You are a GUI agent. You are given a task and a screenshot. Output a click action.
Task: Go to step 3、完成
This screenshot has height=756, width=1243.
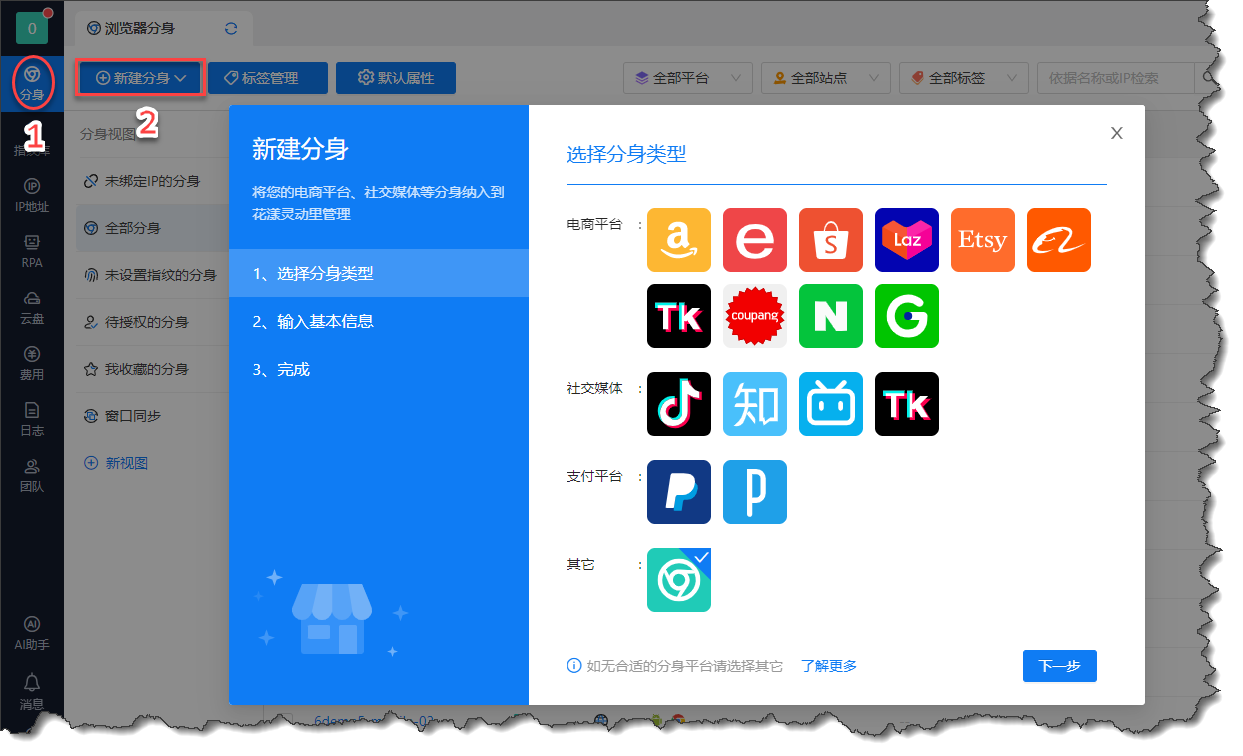click(379, 369)
